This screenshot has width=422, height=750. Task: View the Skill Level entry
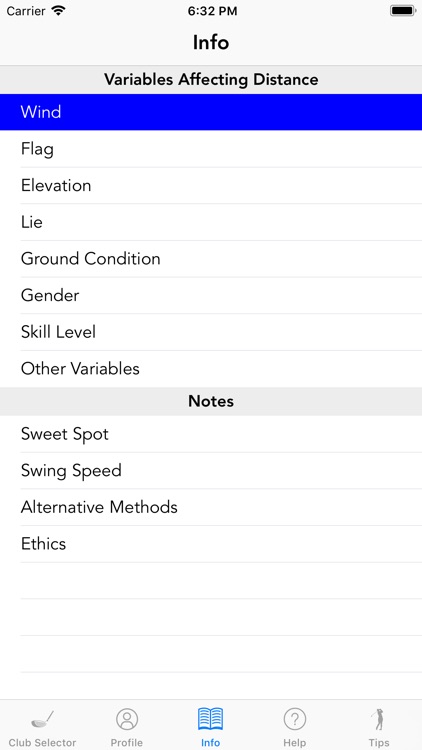(x=211, y=332)
